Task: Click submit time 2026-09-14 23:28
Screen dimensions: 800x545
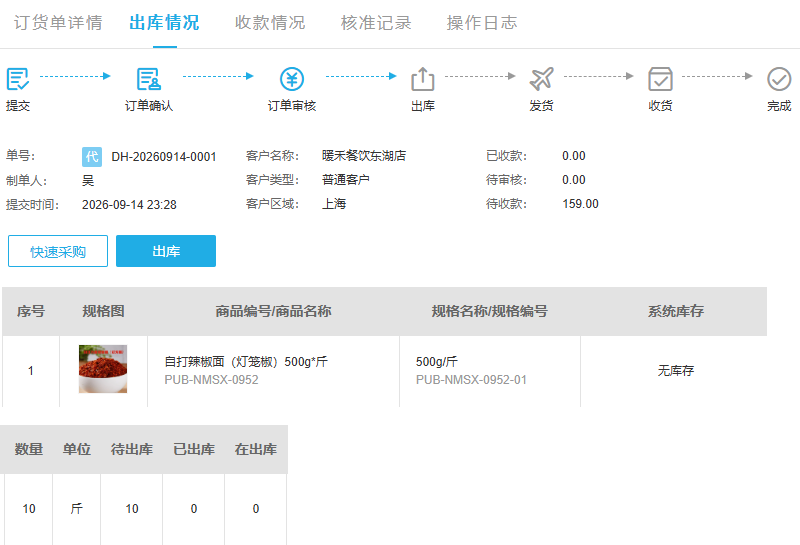Action: [129, 205]
